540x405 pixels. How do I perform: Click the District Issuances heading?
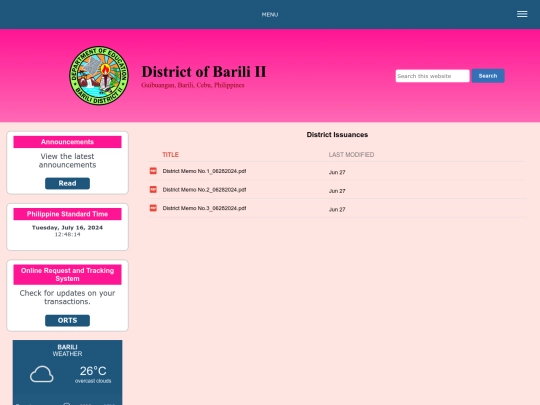coord(337,135)
